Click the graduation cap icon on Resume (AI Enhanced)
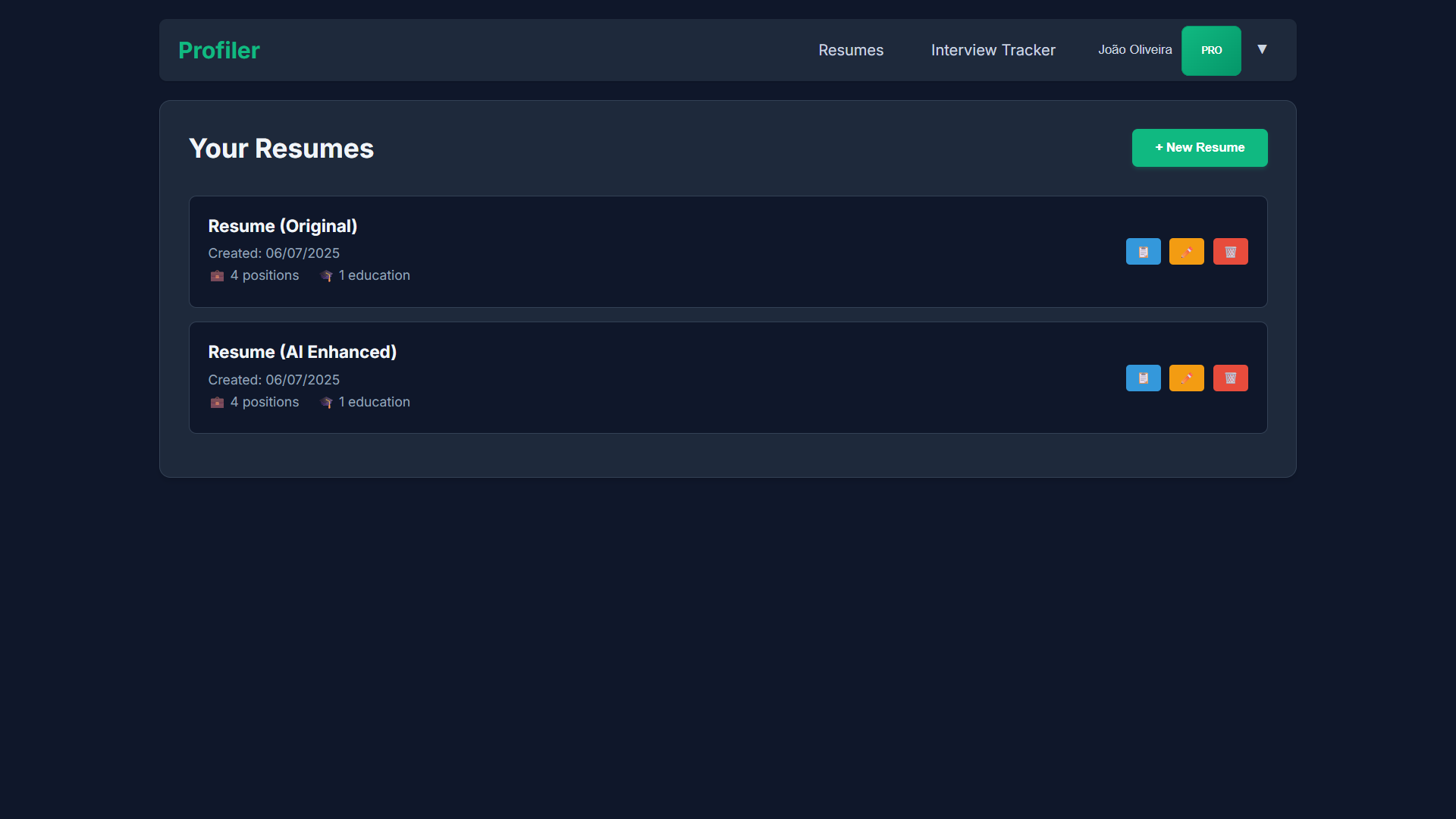The image size is (1456, 819). pyautogui.click(x=326, y=403)
